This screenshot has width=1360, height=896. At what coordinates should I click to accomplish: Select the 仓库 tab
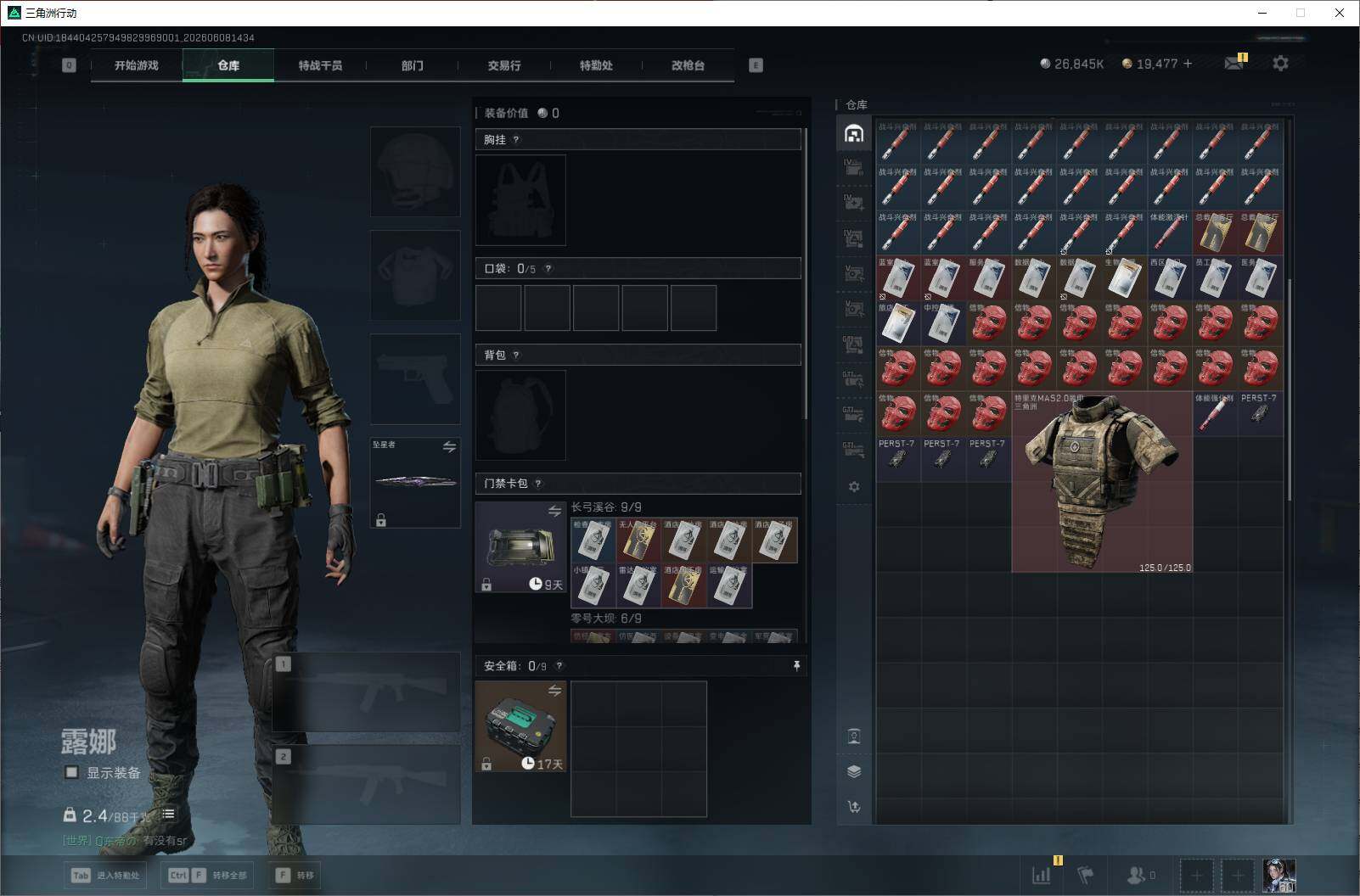pyautogui.click(x=228, y=65)
